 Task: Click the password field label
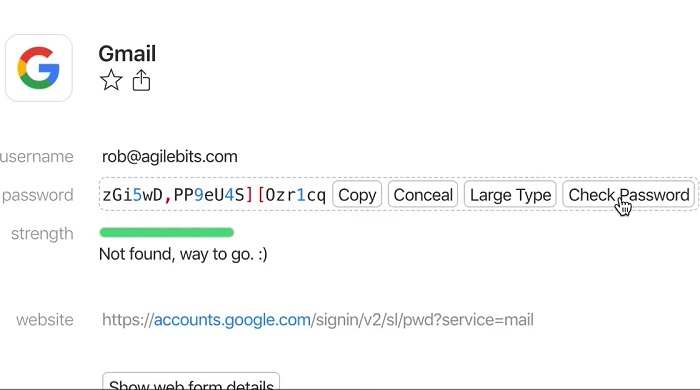click(x=38, y=195)
